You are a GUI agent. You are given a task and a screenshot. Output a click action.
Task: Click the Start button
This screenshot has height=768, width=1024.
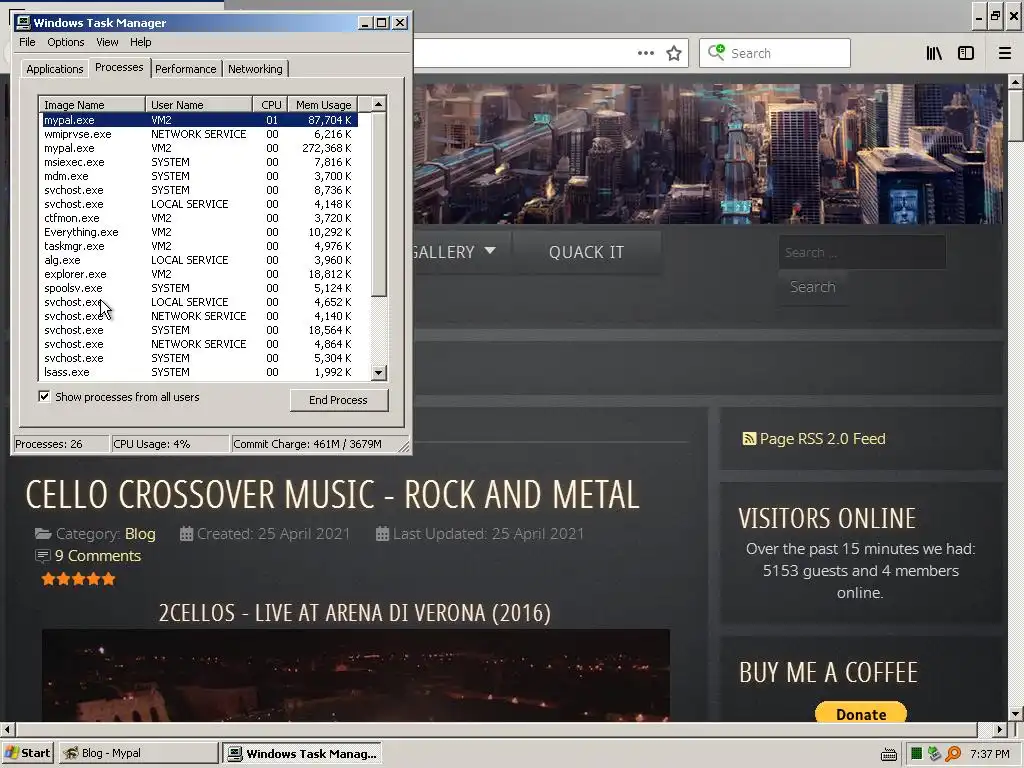click(27, 753)
